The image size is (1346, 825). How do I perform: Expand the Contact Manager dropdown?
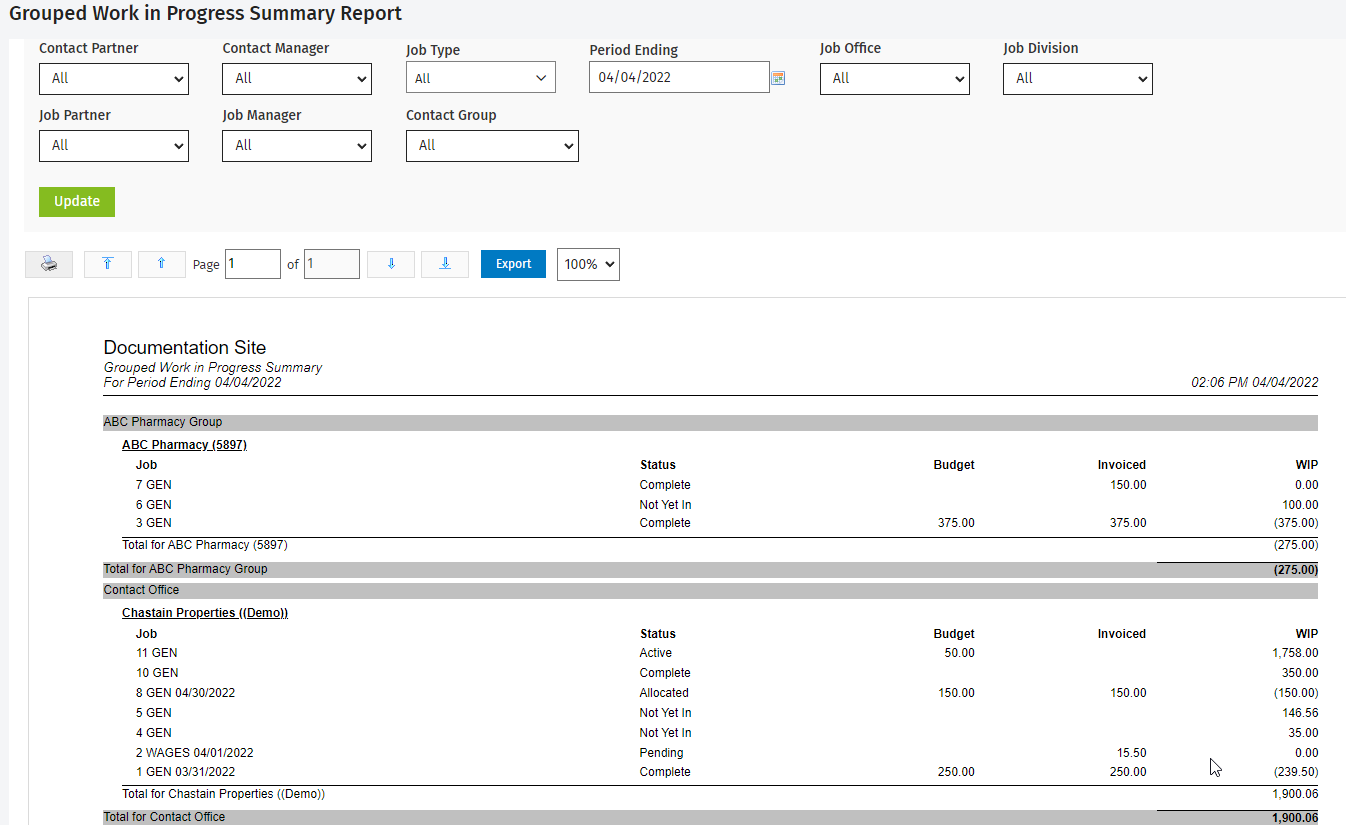pyautogui.click(x=297, y=79)
